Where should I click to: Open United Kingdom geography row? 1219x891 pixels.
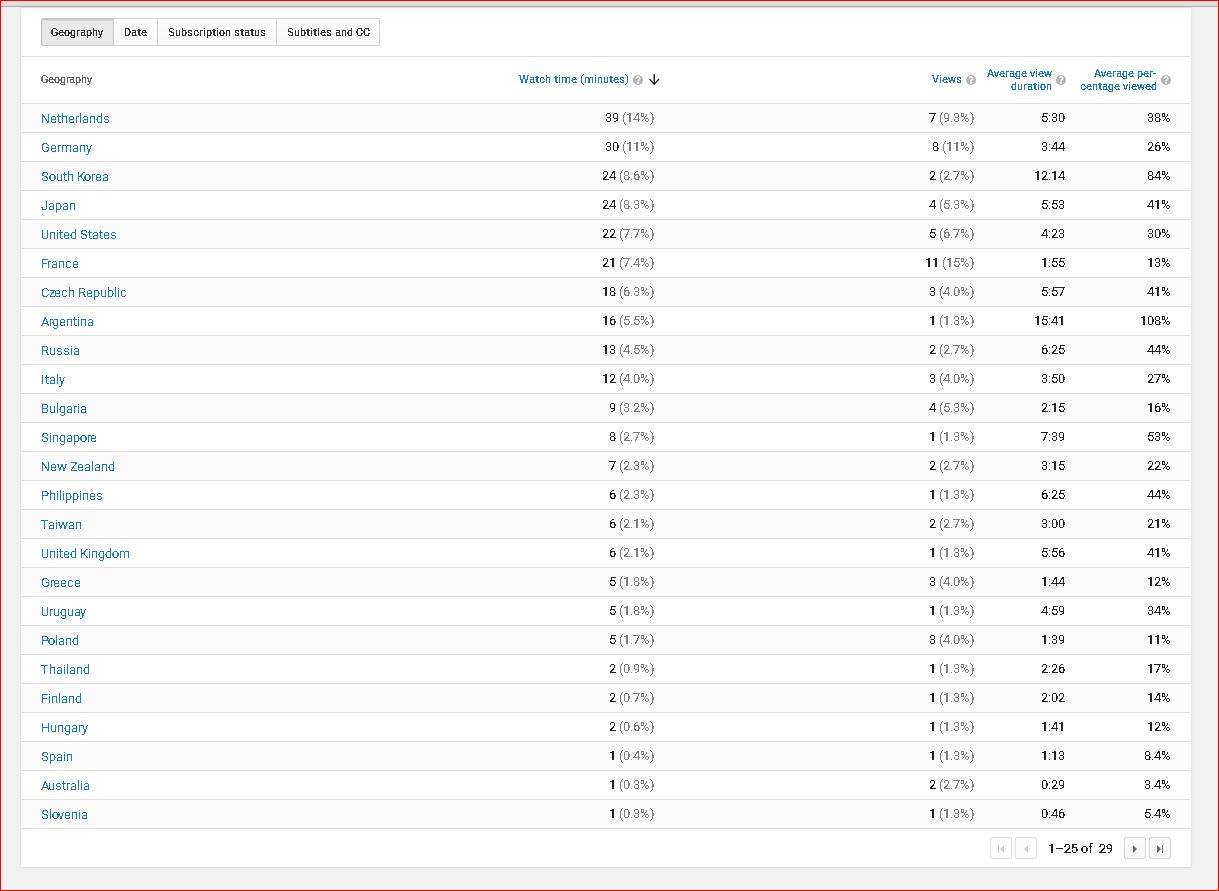[85, 554]
